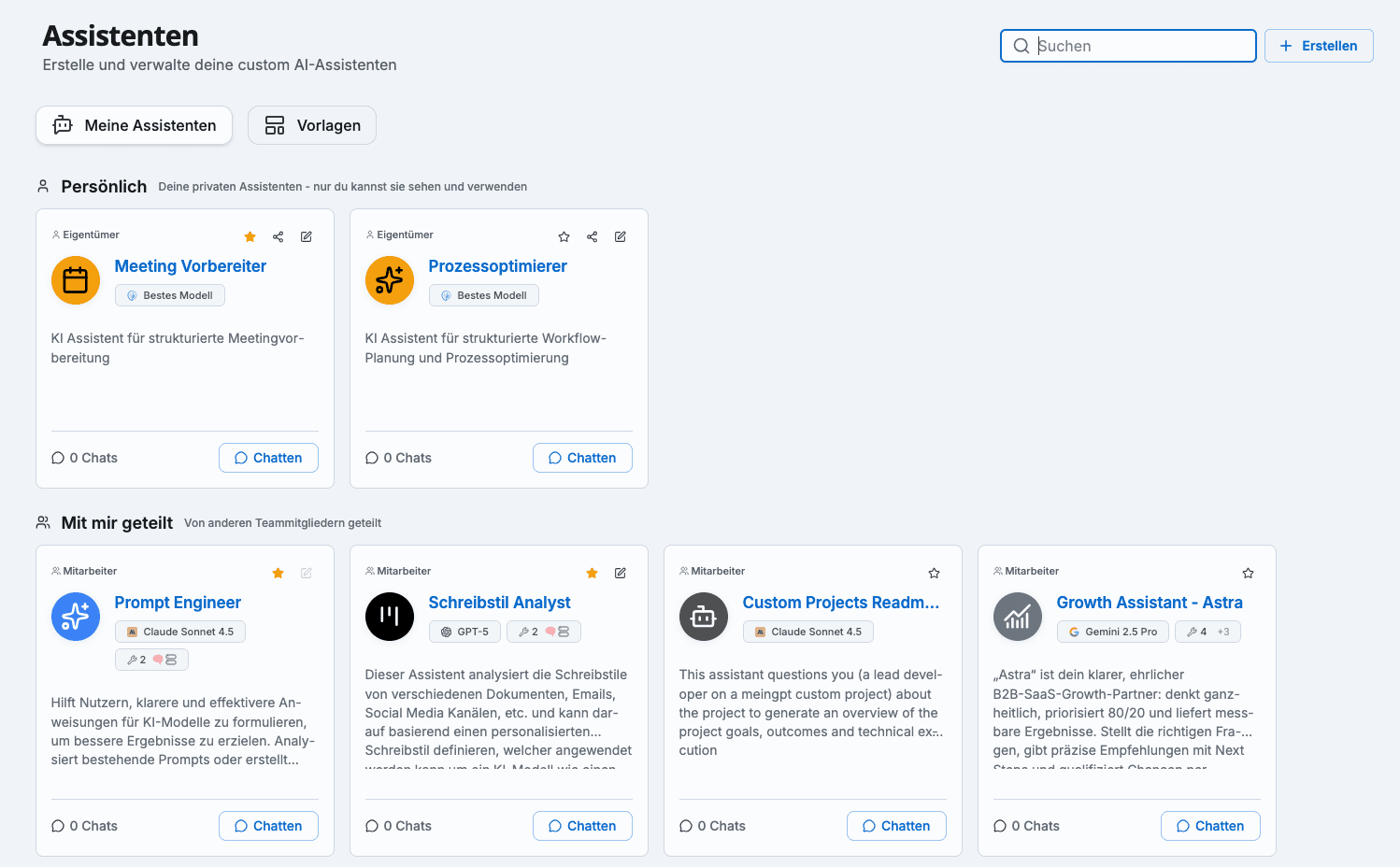Click the Growth Assistant chart avatar

pos(1018,617)
